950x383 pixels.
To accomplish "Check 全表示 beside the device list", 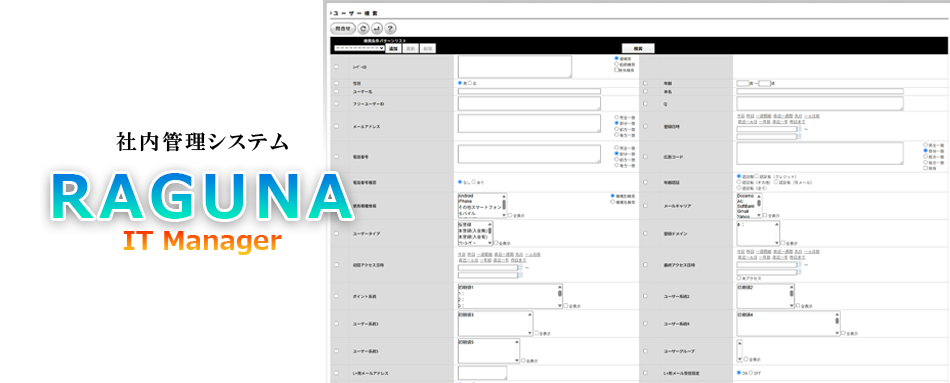I will (x=510, y=215).
